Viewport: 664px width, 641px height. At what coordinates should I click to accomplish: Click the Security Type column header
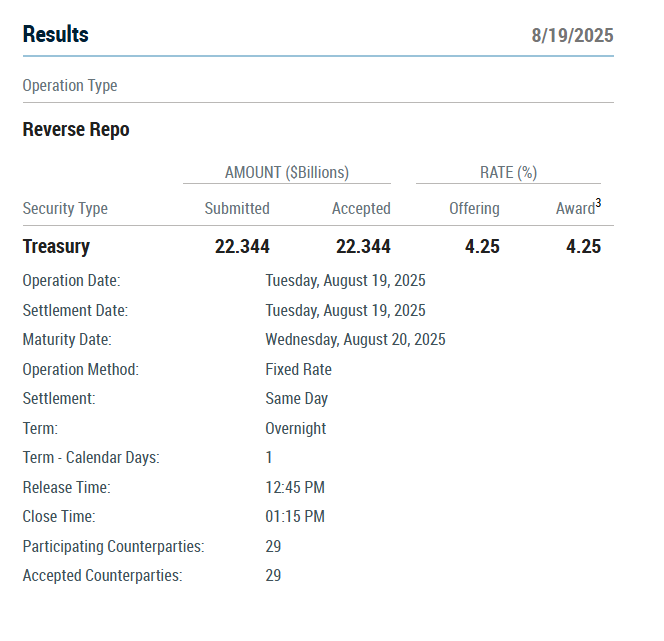click(65, 209)
